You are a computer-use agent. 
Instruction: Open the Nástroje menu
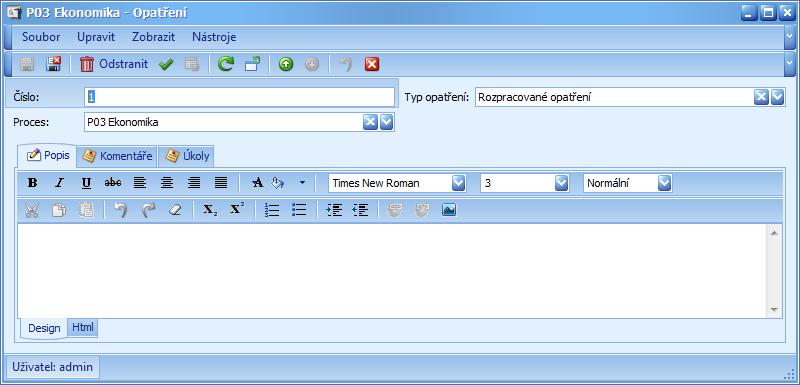(x=214, y=37)
